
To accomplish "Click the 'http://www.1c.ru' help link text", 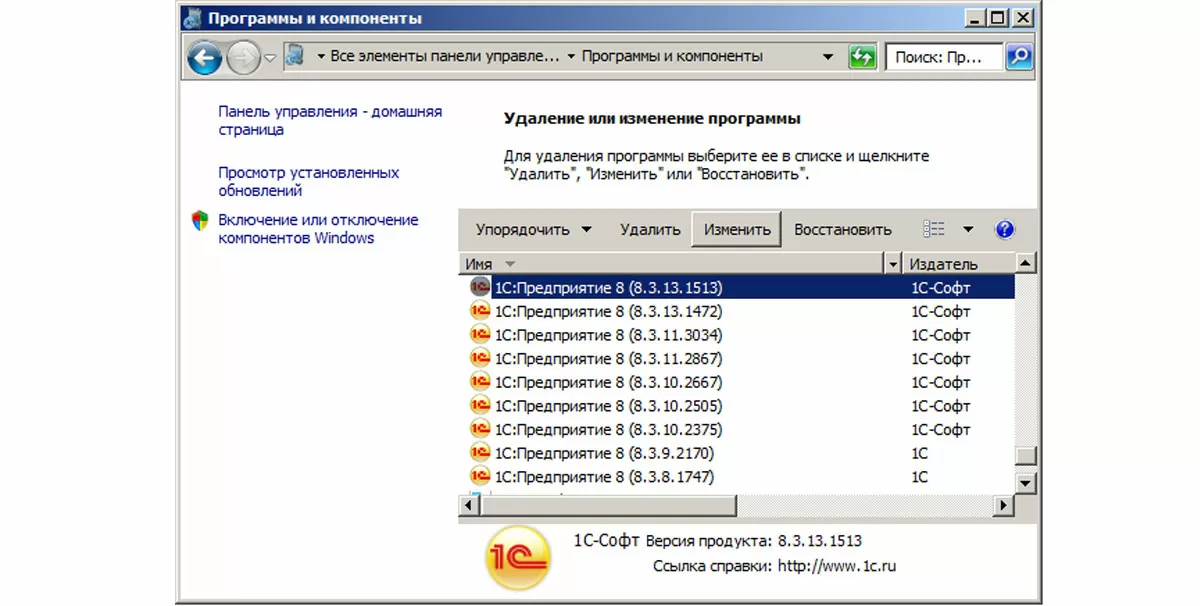I will (837, 566).
